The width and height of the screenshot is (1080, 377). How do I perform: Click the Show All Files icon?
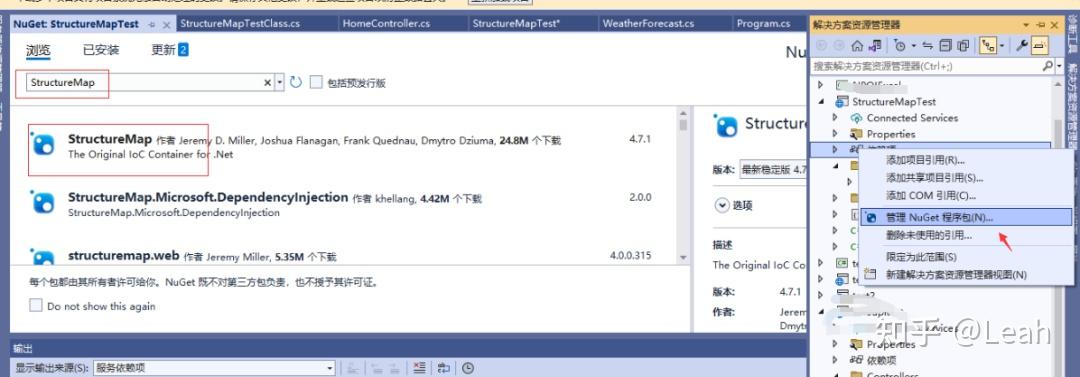pyautogui.click(x=963, y=46)
